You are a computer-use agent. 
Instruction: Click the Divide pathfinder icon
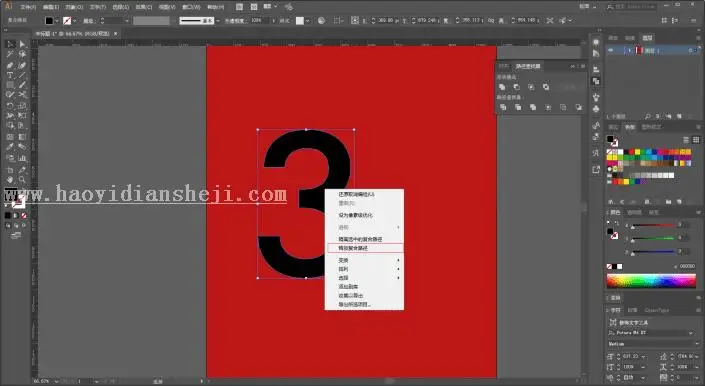point(503,107)
